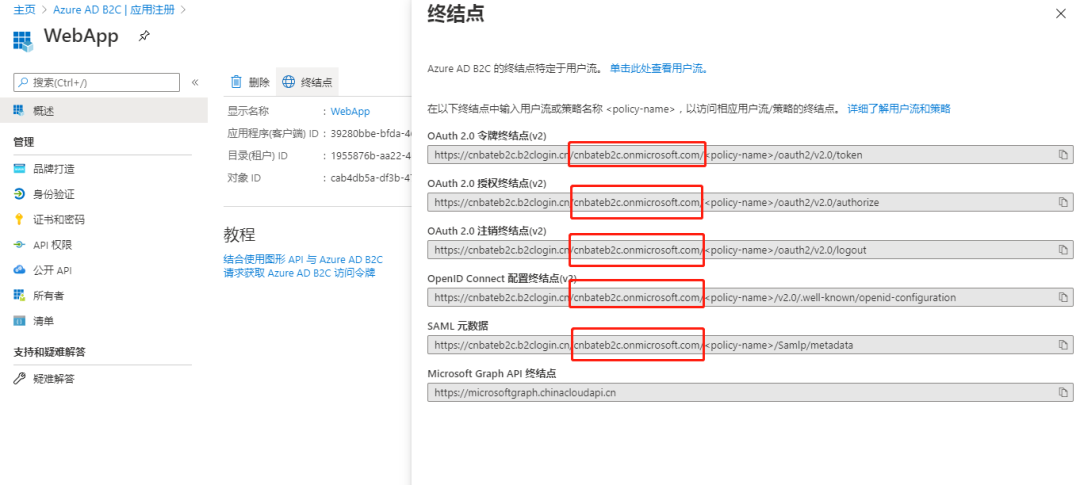Click the 概述 grid icon

[19, 110]
